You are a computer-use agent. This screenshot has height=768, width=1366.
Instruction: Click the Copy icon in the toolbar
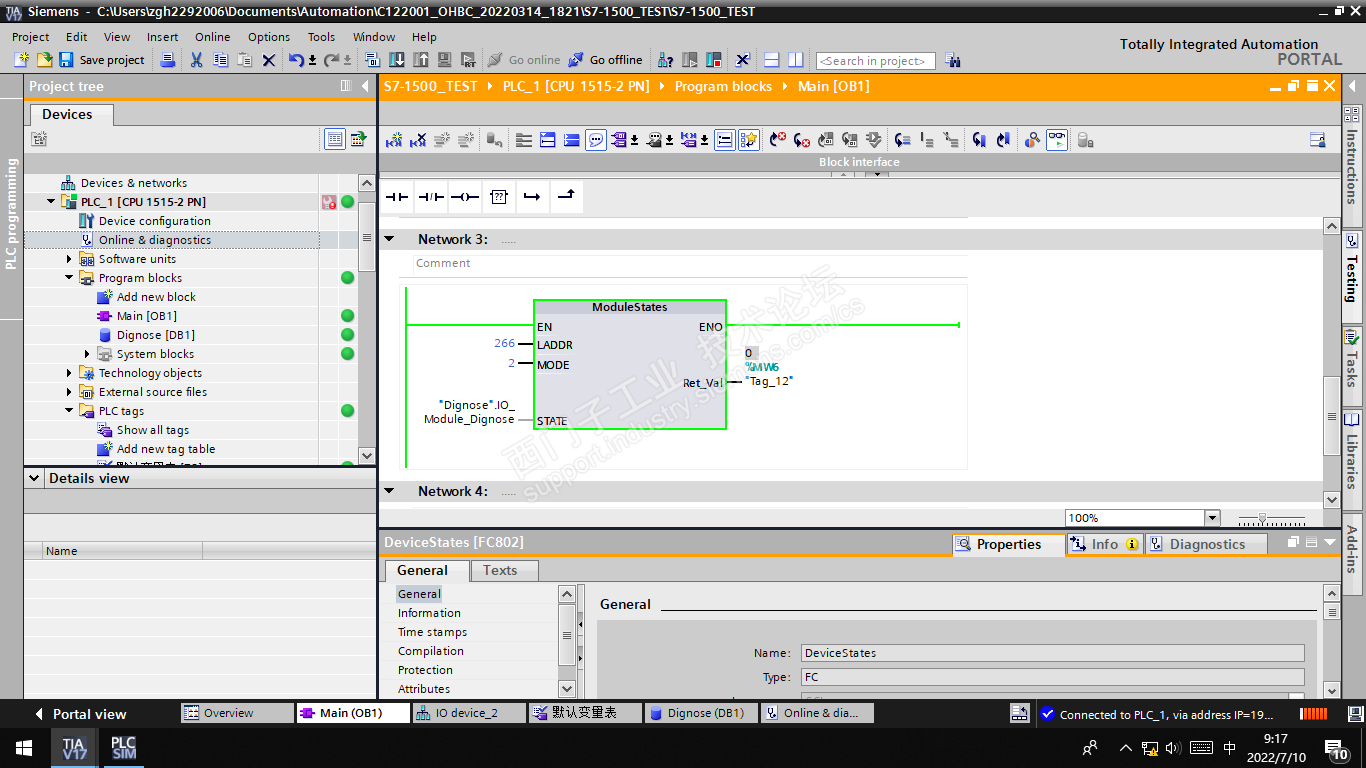[x=221, y=60]
